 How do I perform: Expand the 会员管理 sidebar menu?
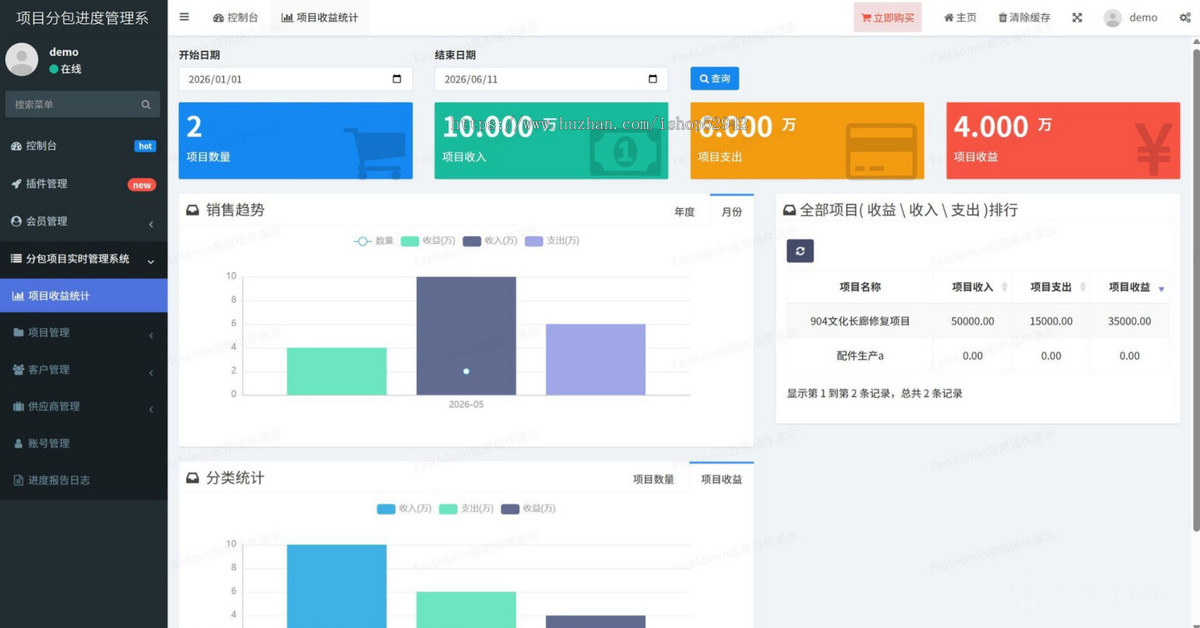84,221
